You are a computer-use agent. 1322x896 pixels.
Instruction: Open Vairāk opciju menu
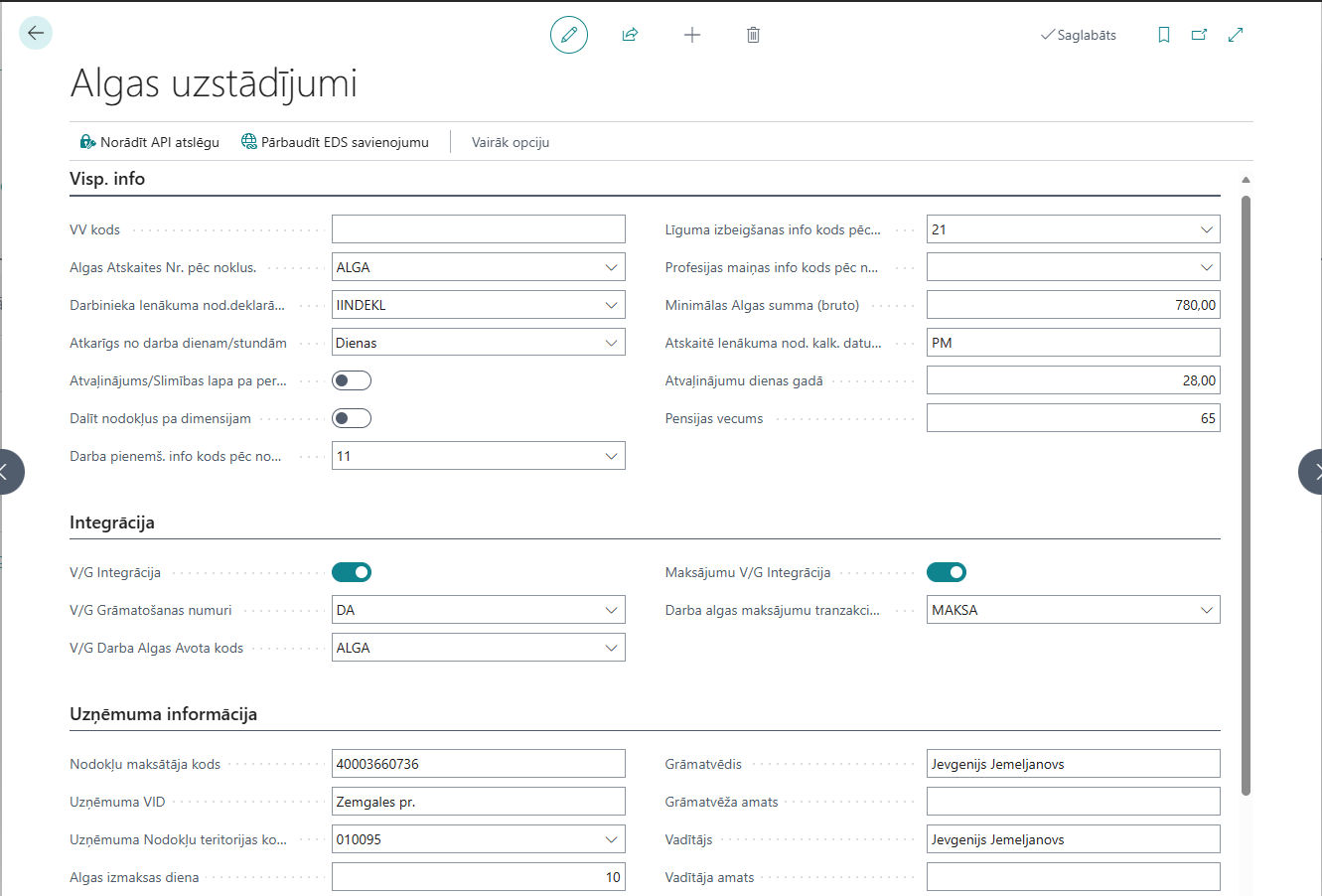click(511, 142)
